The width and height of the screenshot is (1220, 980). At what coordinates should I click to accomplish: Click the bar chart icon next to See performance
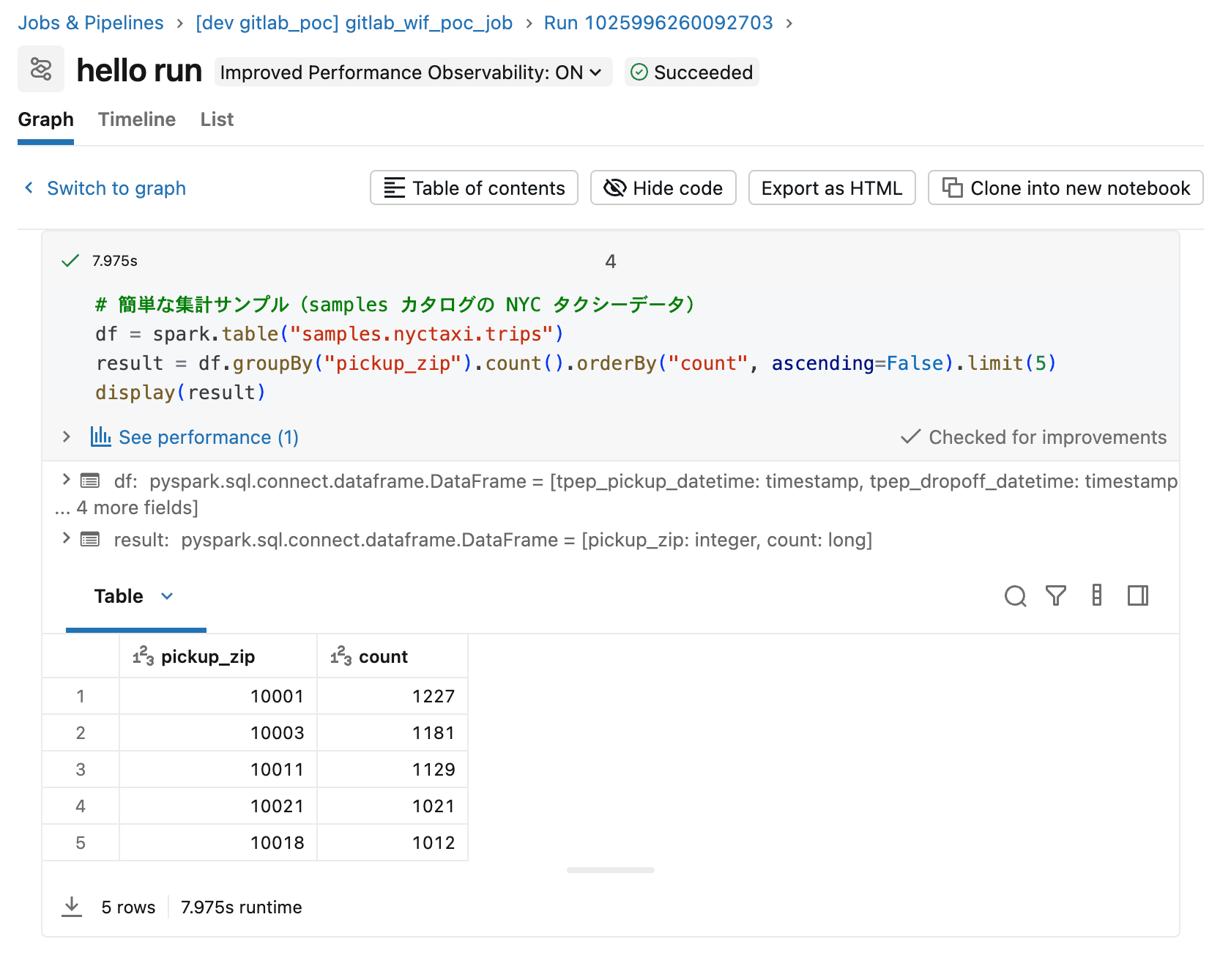(100, 437)
